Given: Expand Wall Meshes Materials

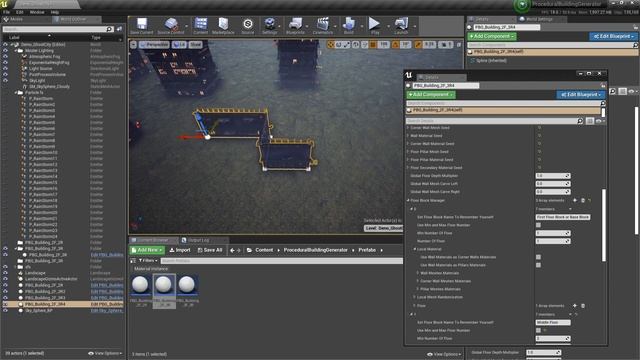Looking at the screenshot, I should 418,273.
